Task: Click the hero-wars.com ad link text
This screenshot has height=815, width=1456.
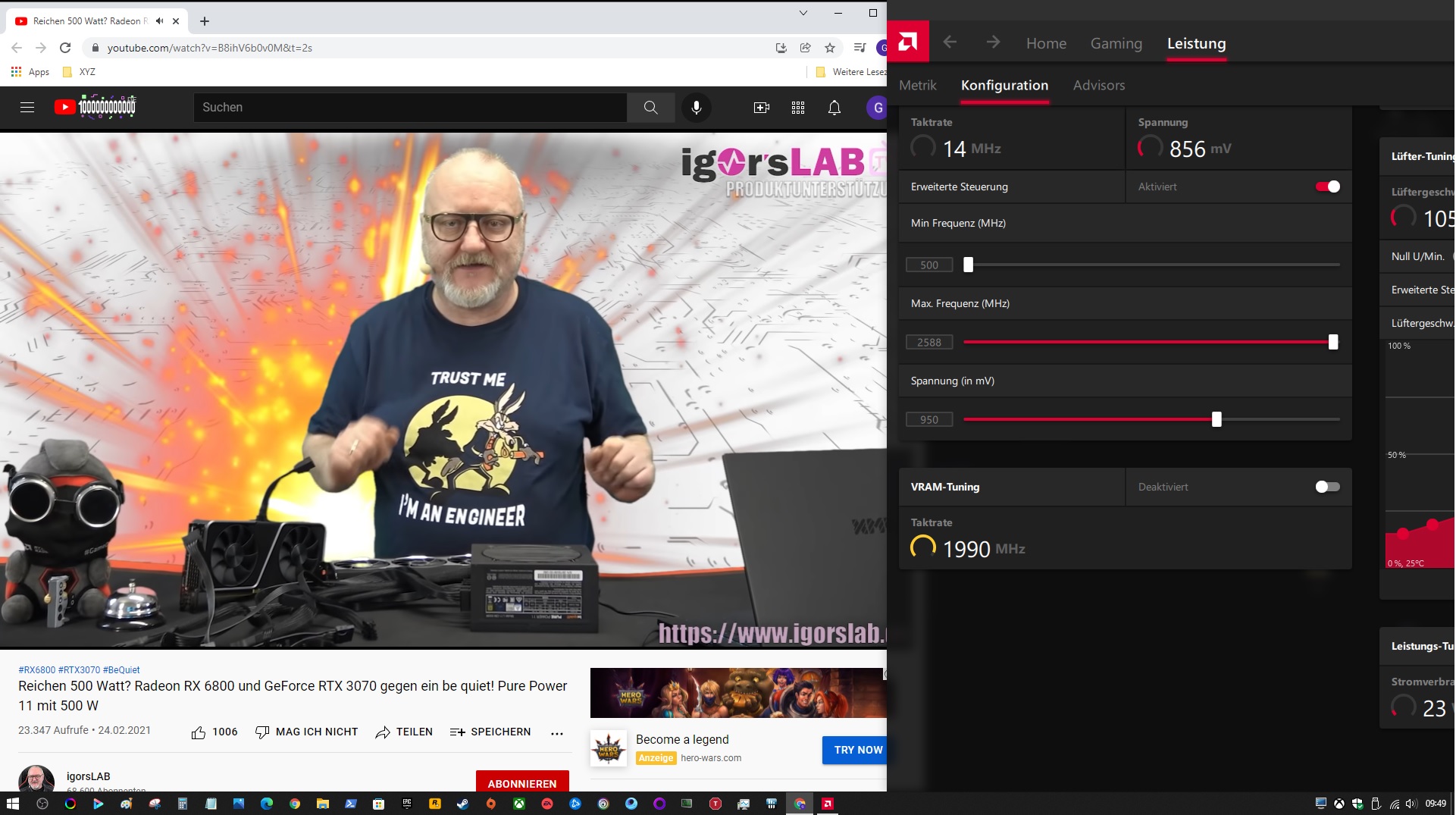Action: click(x=711, y=757)
